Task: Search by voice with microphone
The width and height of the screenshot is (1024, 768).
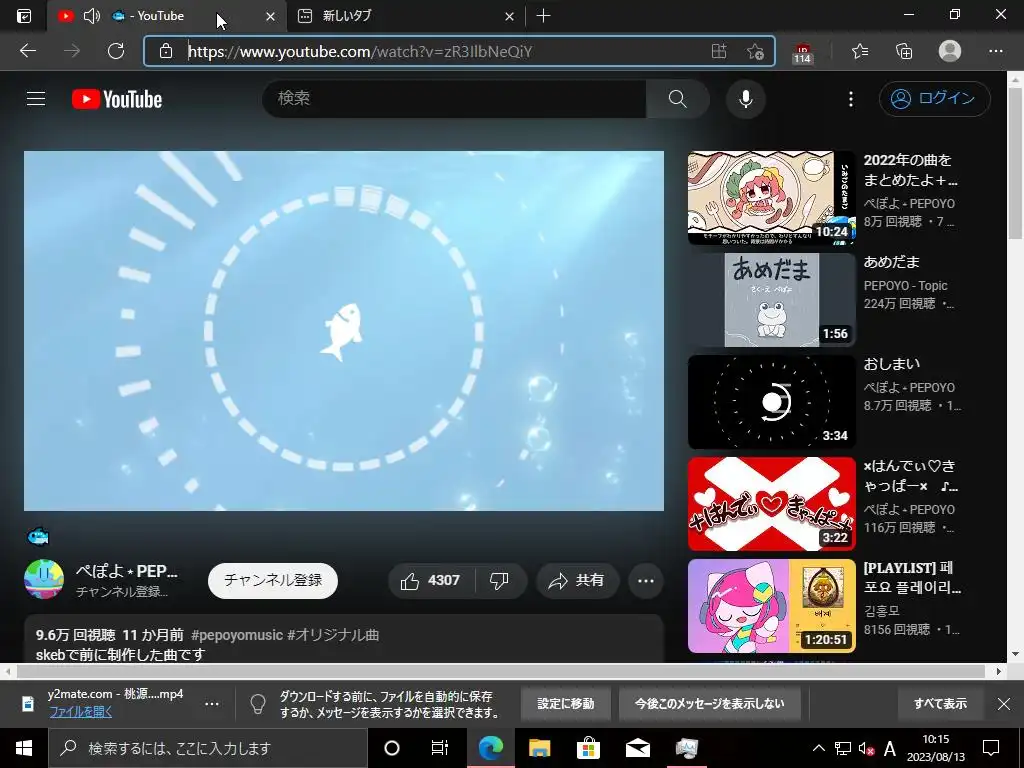Action: [746, 99]
